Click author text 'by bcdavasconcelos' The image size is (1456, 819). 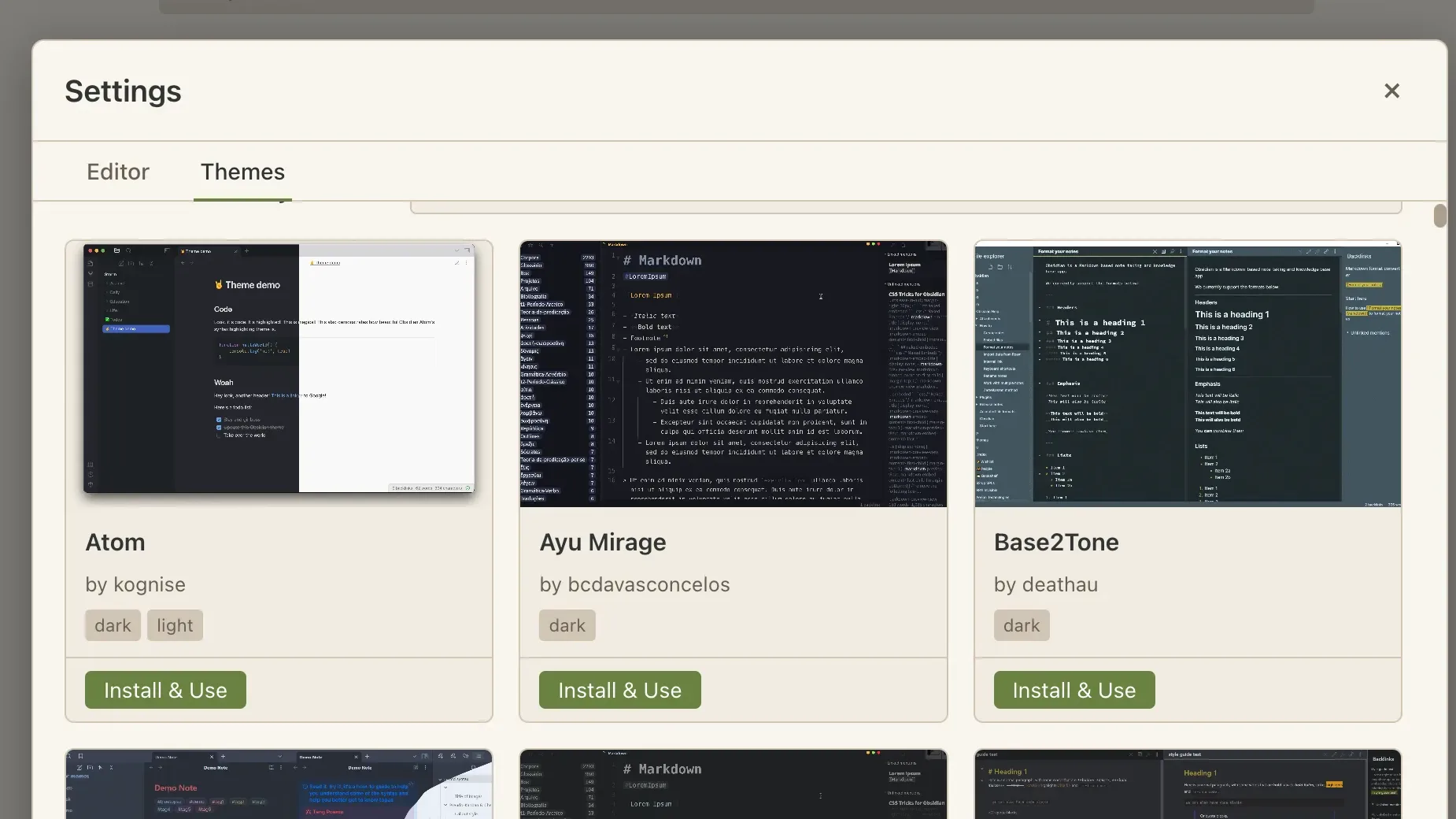pyautogui.click(x=634, y=584)
